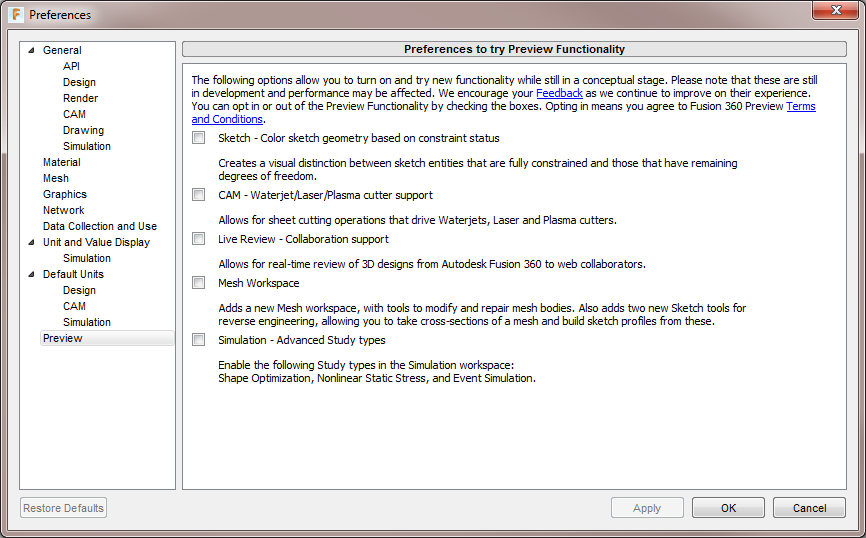This screenshot has width=866, height=538.
Task: Collapse the Default Units tree node
Action: (31, 274)
